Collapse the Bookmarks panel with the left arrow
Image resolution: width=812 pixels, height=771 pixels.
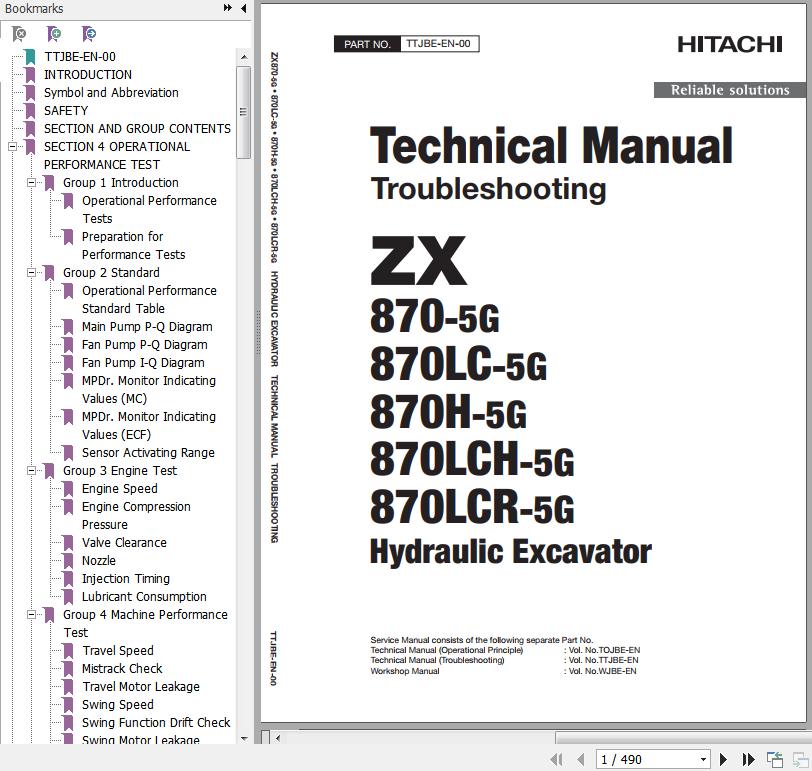point(243,8)
